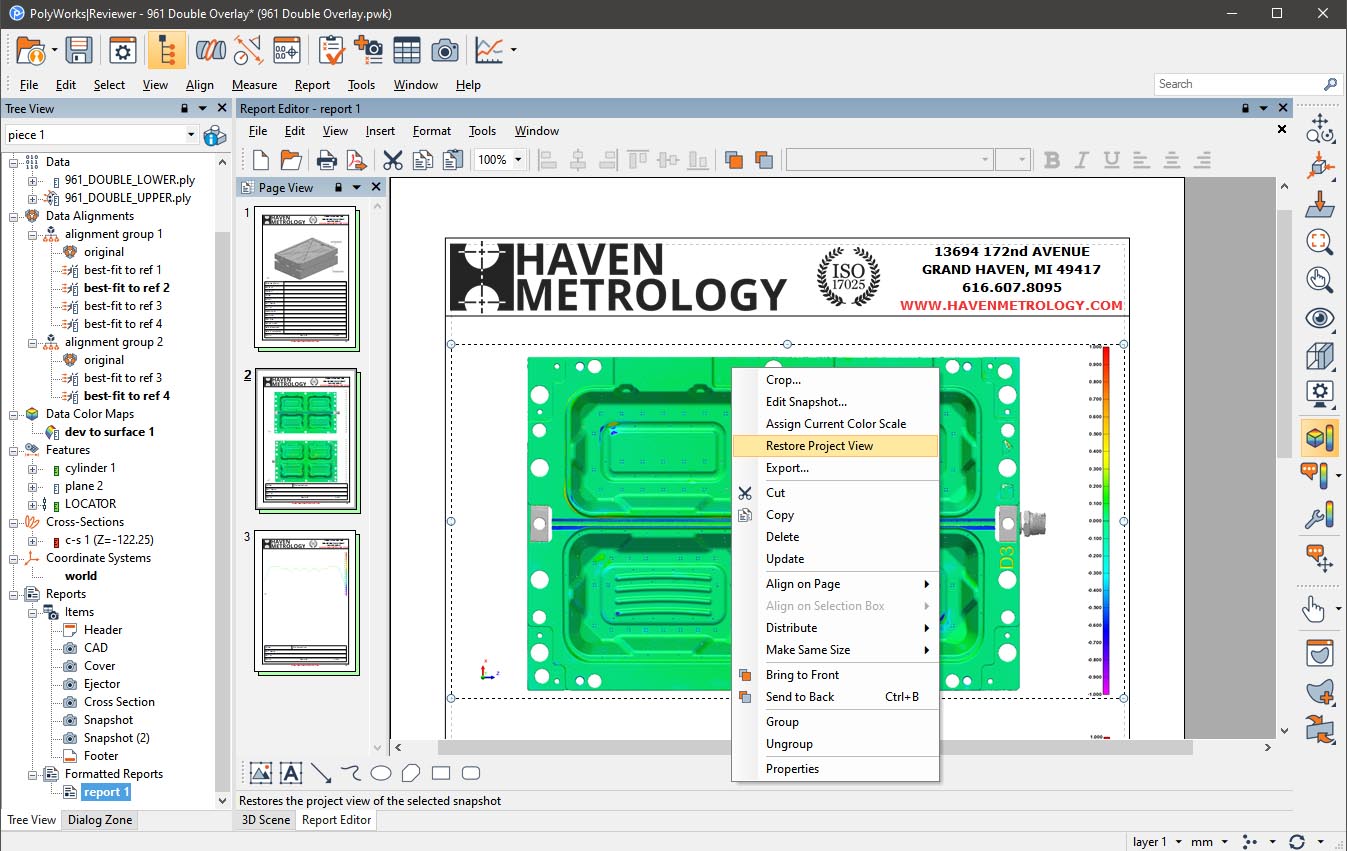Screen dimensions: 1347x851
Task: Toggle the Tree View pane lock icon
Action: pyautogui.click(x=184, y=108)
